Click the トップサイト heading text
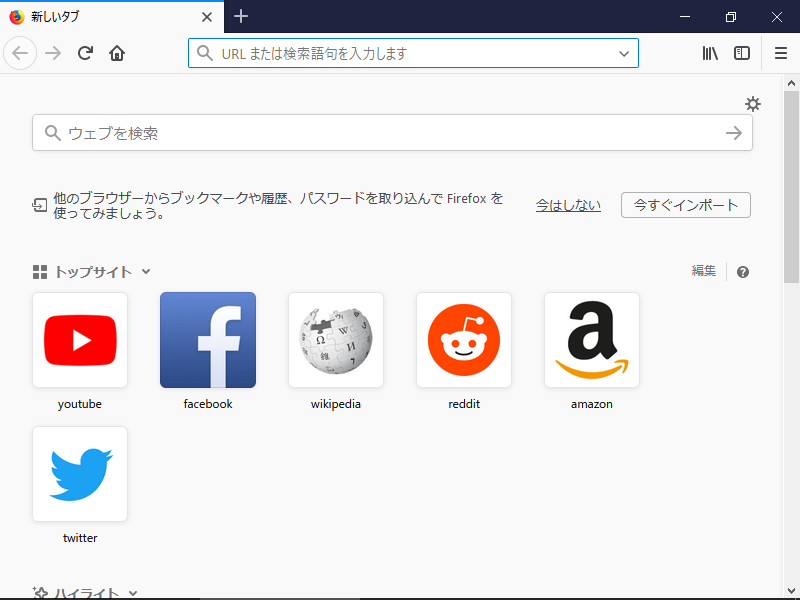 (x=93, y=272)
